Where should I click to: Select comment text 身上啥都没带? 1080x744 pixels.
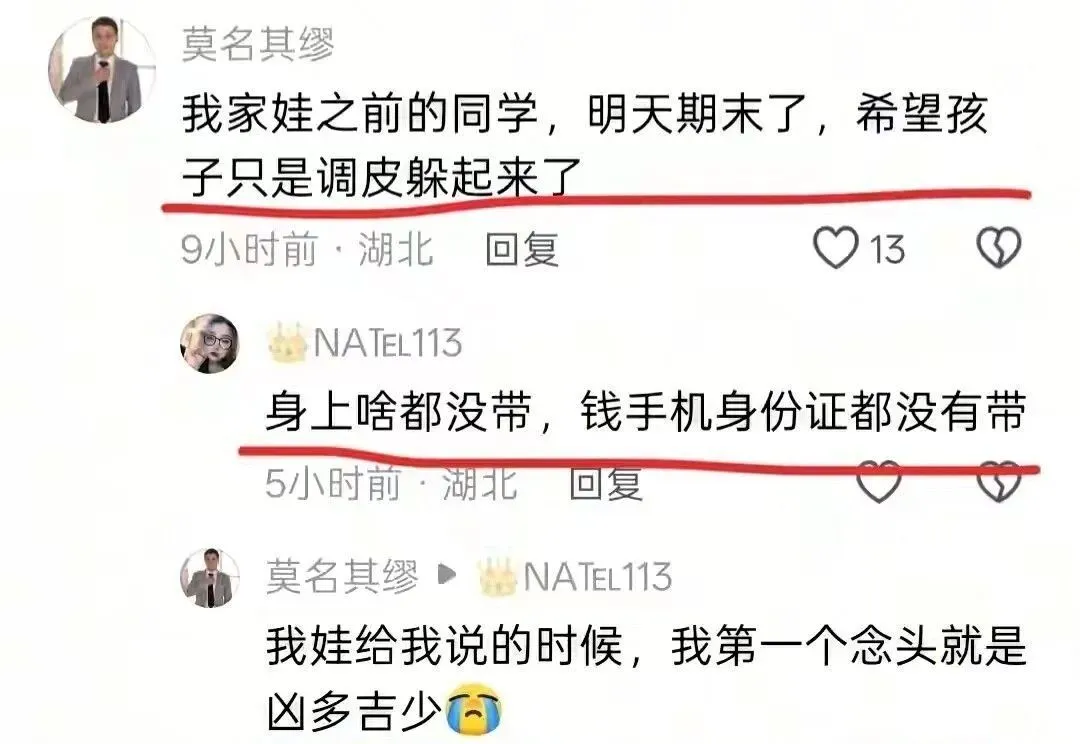(x=398, y=413)
